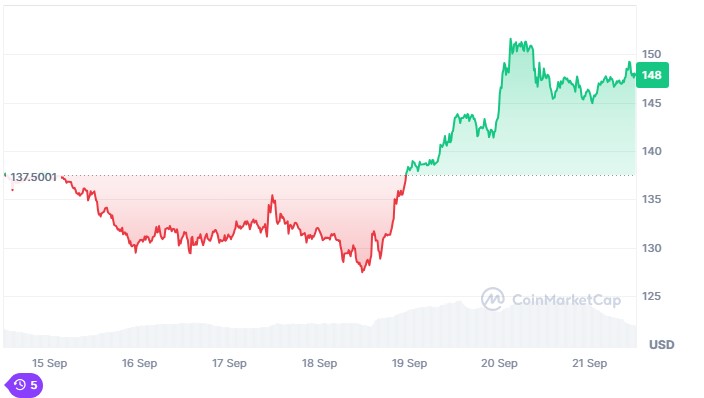
Task: Click the 140 price axis label
Action: [651, 151]
